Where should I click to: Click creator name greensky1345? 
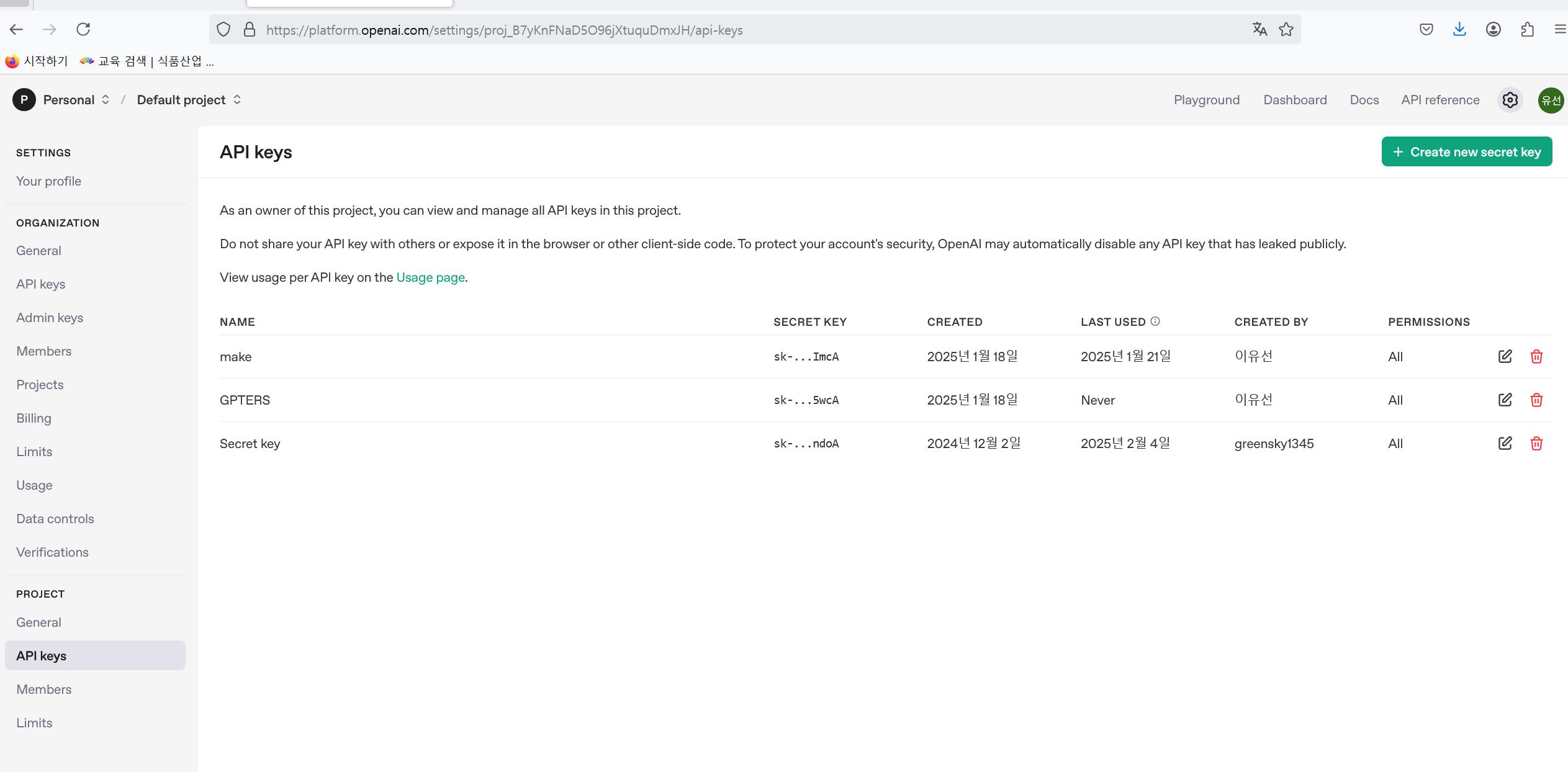(x=1274, y=444)
